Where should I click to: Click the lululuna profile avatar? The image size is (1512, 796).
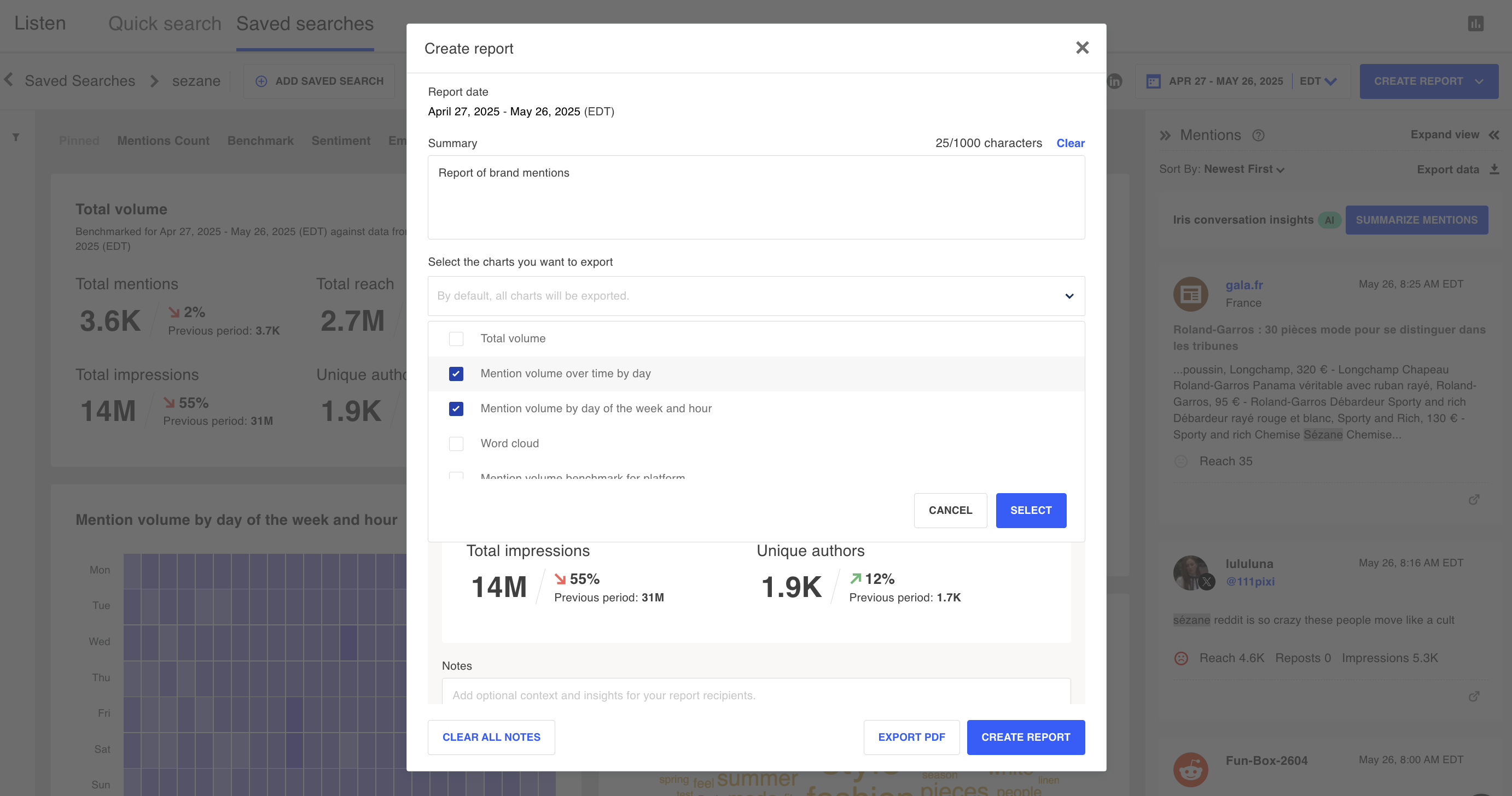(x=1190, y=572)
